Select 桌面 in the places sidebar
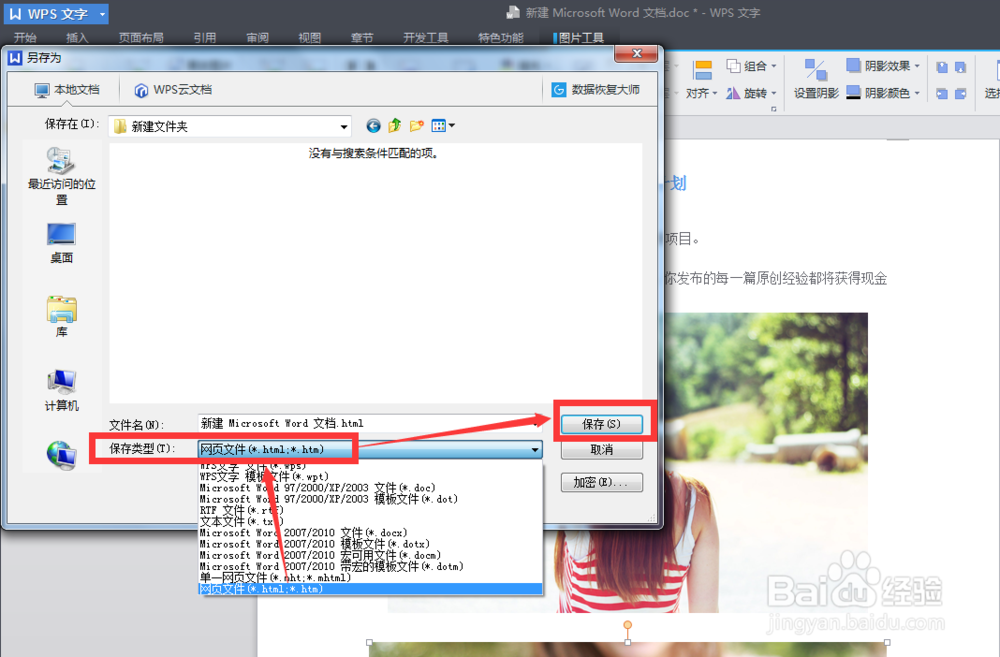 coord(61,243)
